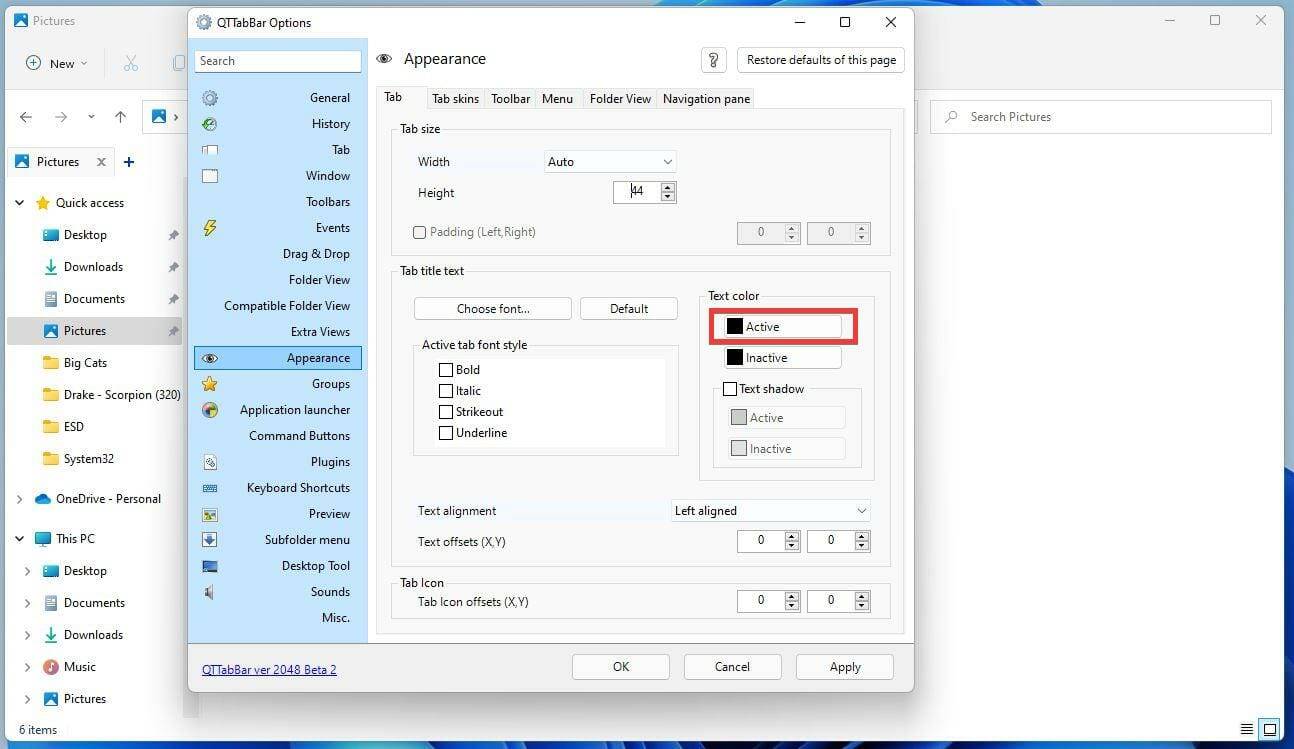The height and width of the screenshot is (749, 1294).
Task: Select the Appearance eye icon
Action: pos(210,358)
